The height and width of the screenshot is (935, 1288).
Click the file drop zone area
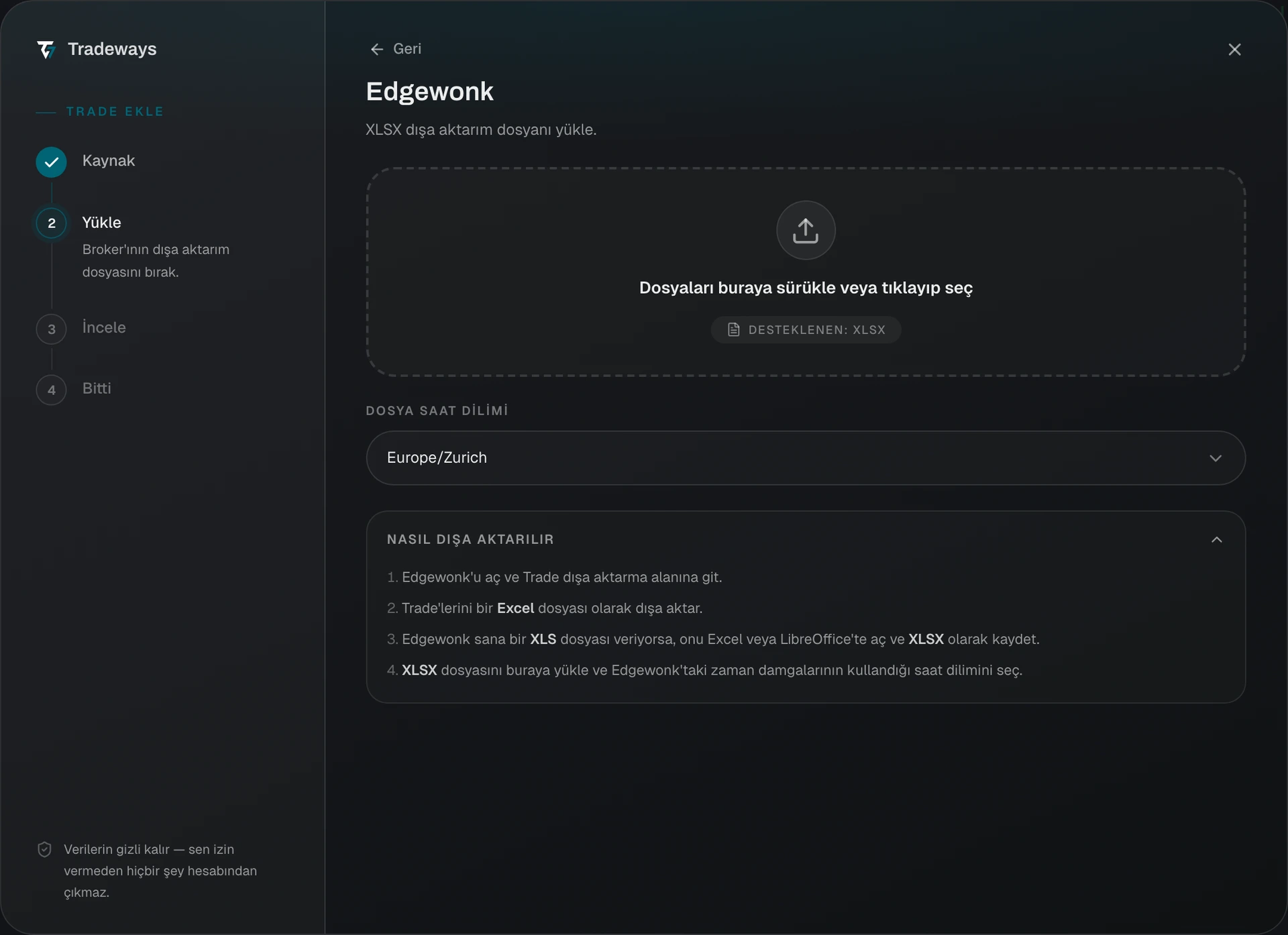point(806,272)
